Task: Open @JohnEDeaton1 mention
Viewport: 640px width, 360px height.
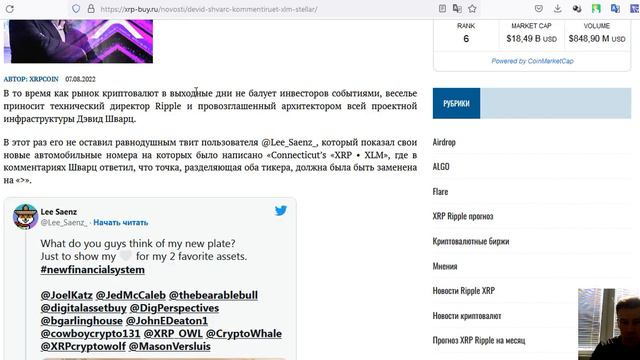Action: pyautogui.click(x=167, y=321)
